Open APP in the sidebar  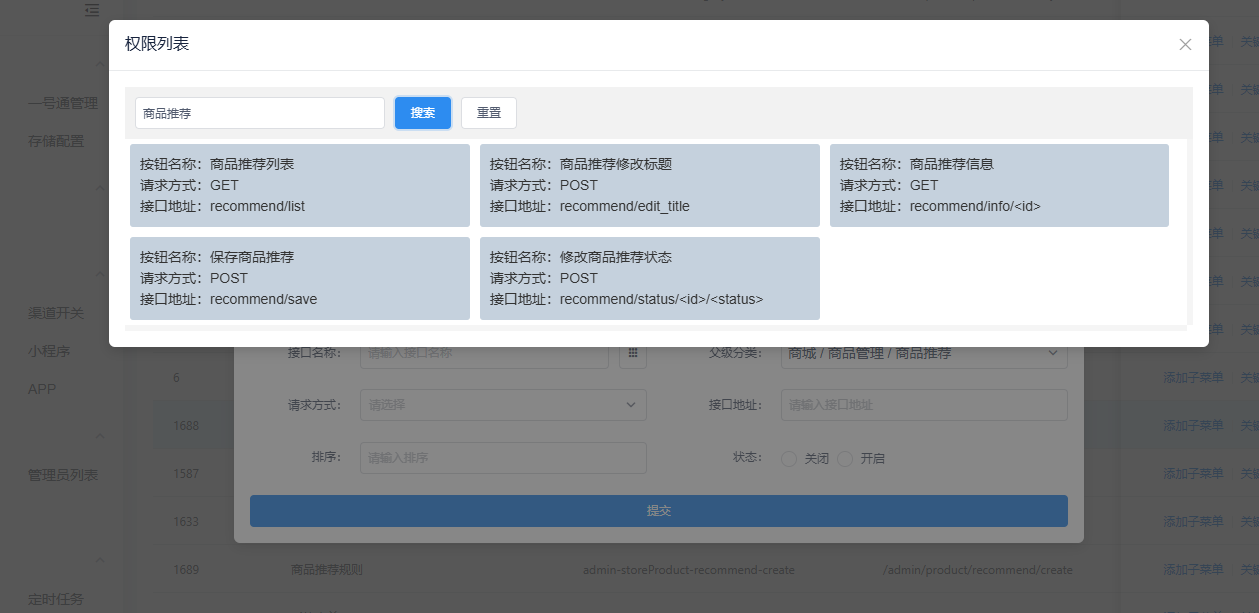[42, 389]
